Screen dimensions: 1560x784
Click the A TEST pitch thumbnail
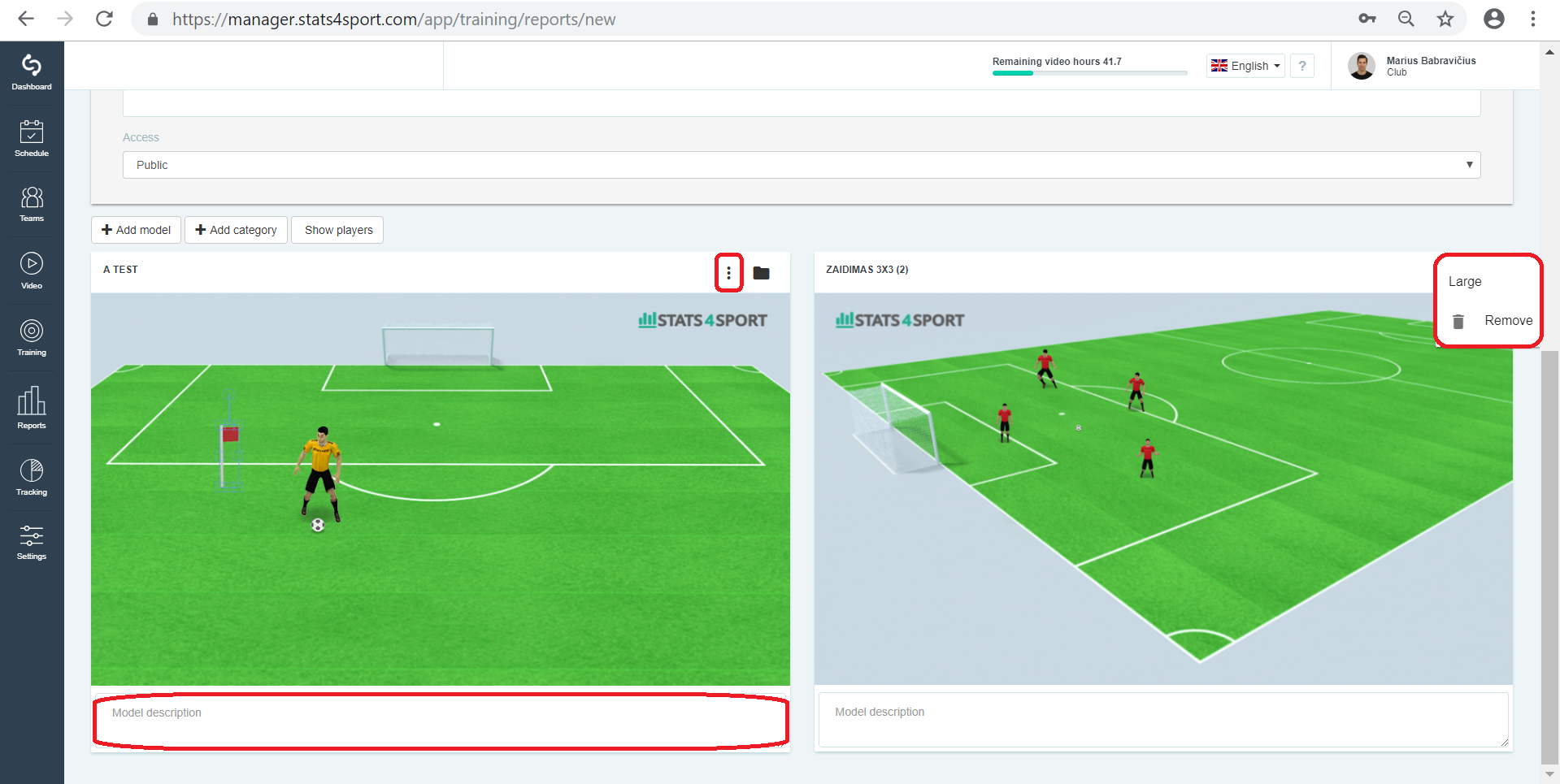440,489
